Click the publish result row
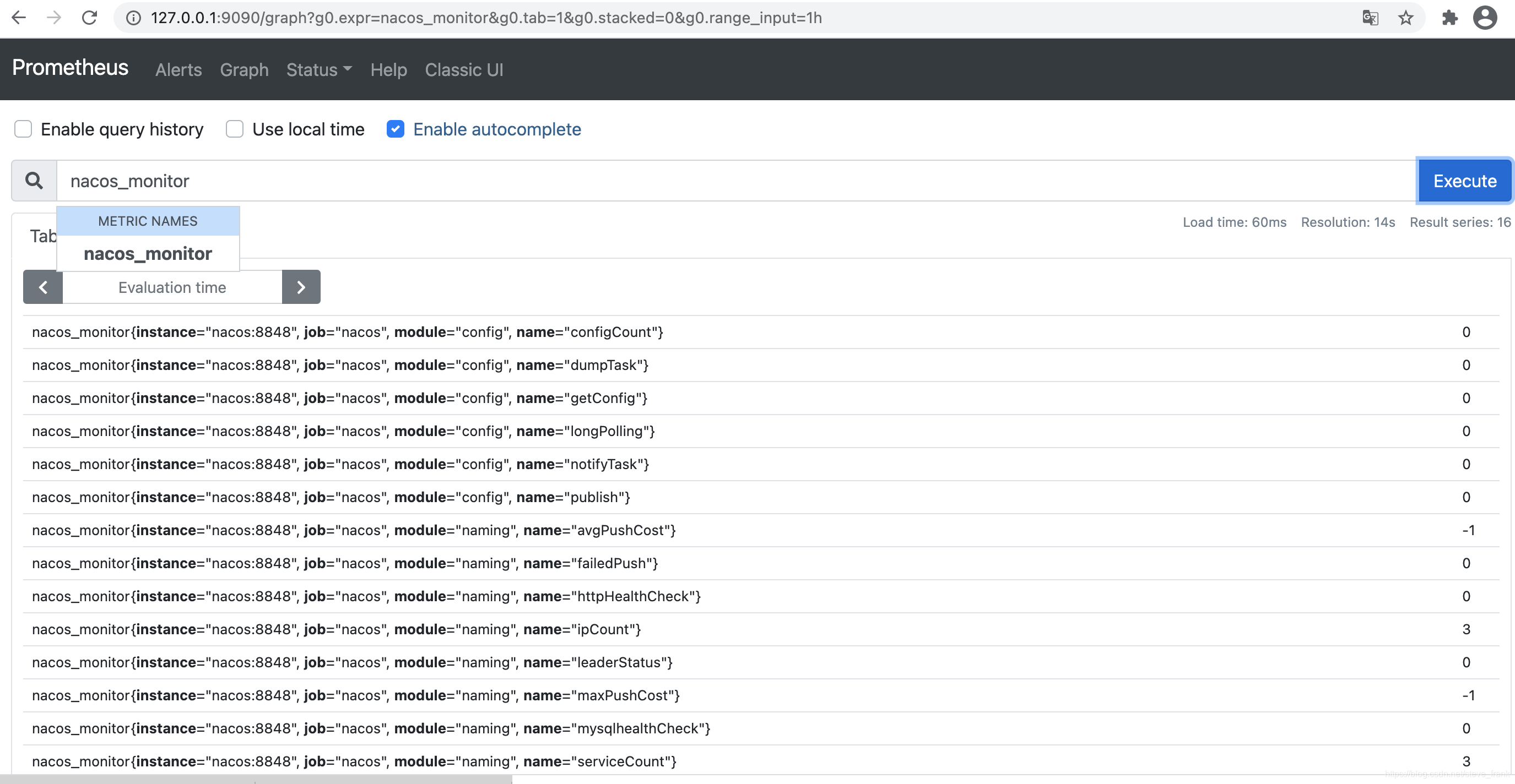The height and width of the screenshot is (784, 1515). pos(761,497)
